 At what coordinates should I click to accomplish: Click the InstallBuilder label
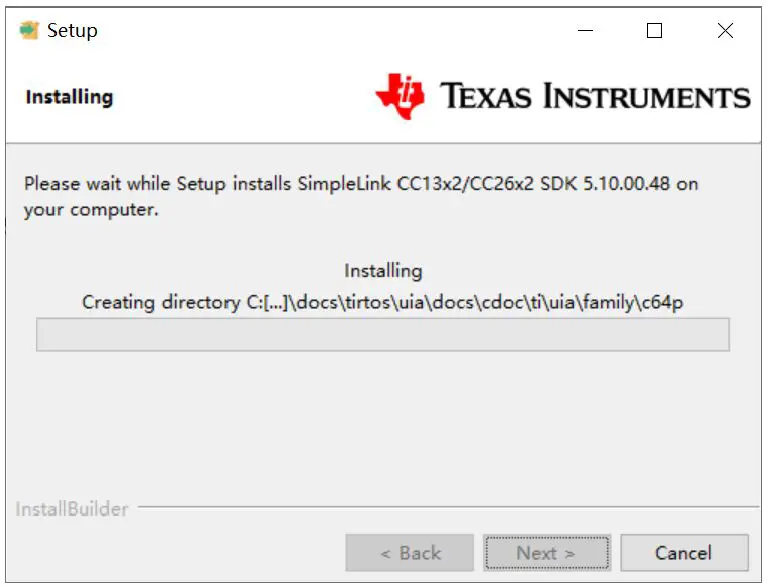coord(72,509)
